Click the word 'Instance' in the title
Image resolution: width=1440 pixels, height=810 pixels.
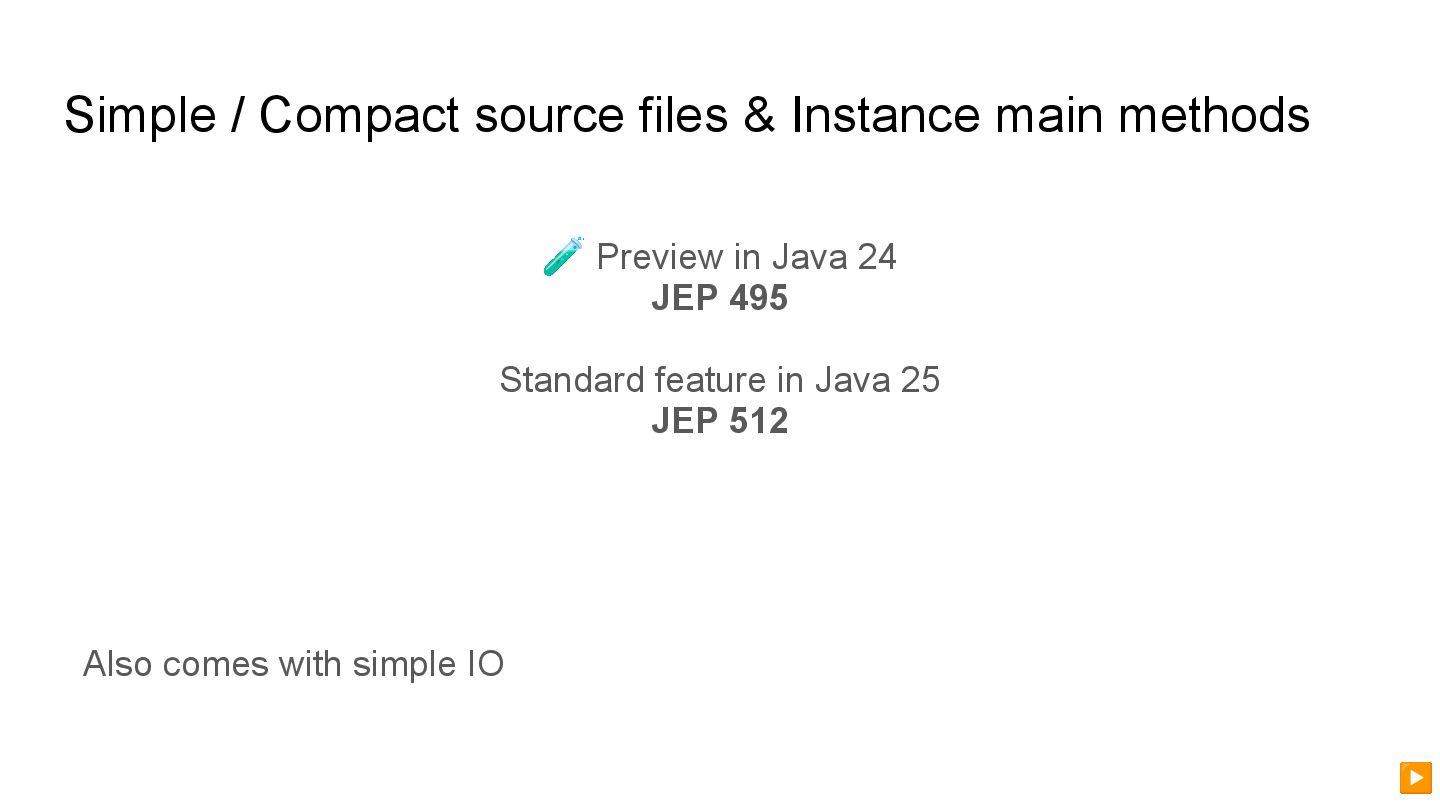[885, 115]
